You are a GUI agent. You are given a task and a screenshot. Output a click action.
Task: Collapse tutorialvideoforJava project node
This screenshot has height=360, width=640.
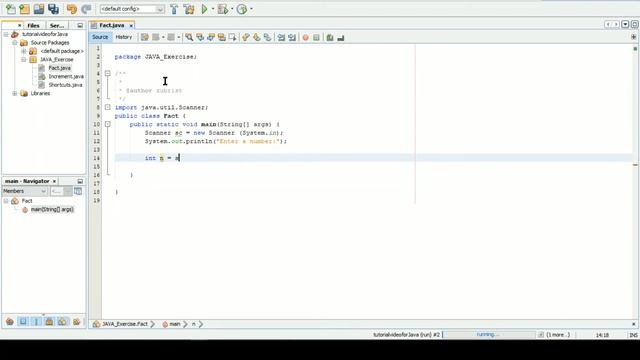(x=6, y=34)
